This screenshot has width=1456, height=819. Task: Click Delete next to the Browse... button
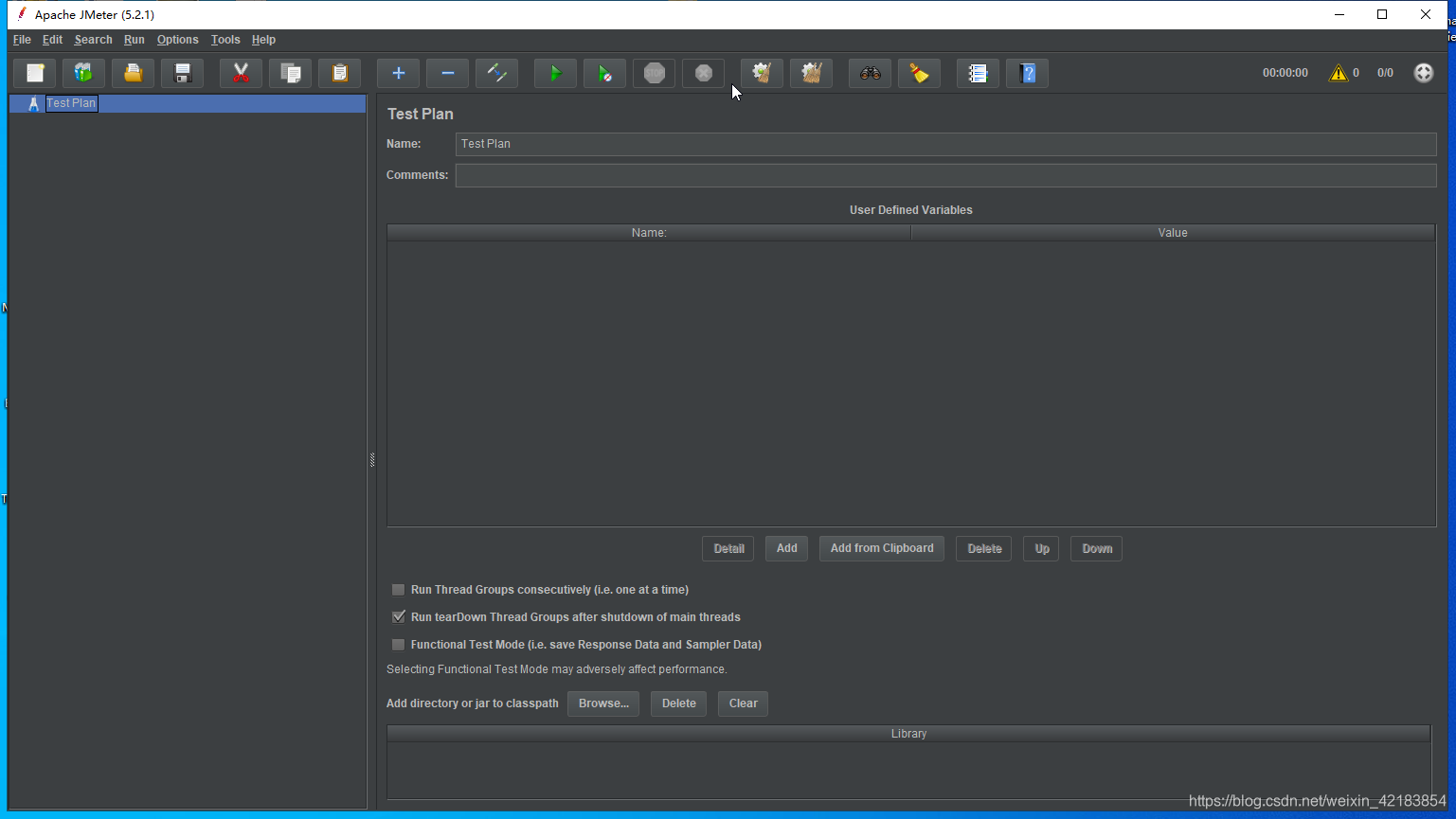(679, 703)
